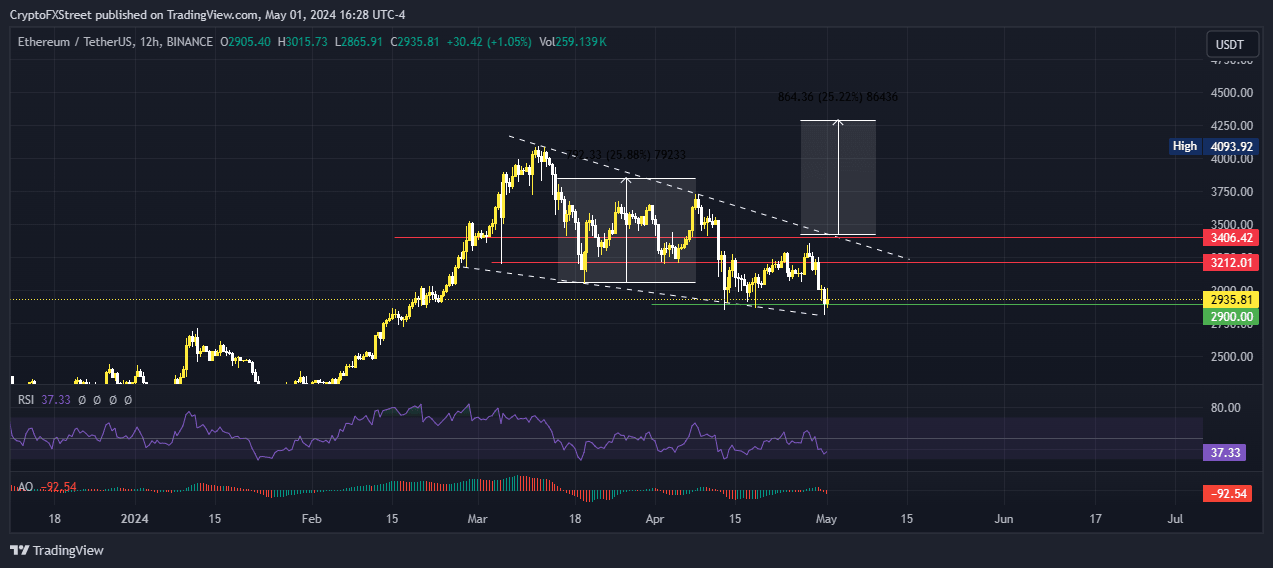Click the red 3212.01 price label

click(1231, 263)
